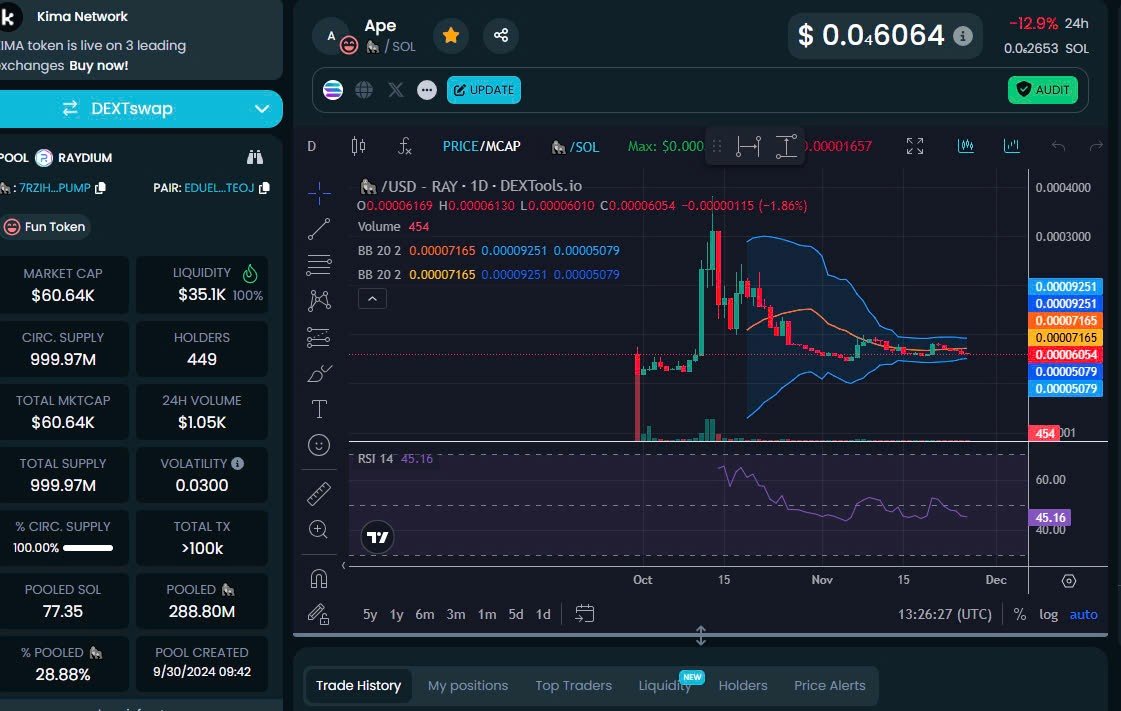Image resolution: width=1121 pixels, height=711 pixels.
Task: Copy the EDUEL...TEOJ pair address
Action: [265, 188]
